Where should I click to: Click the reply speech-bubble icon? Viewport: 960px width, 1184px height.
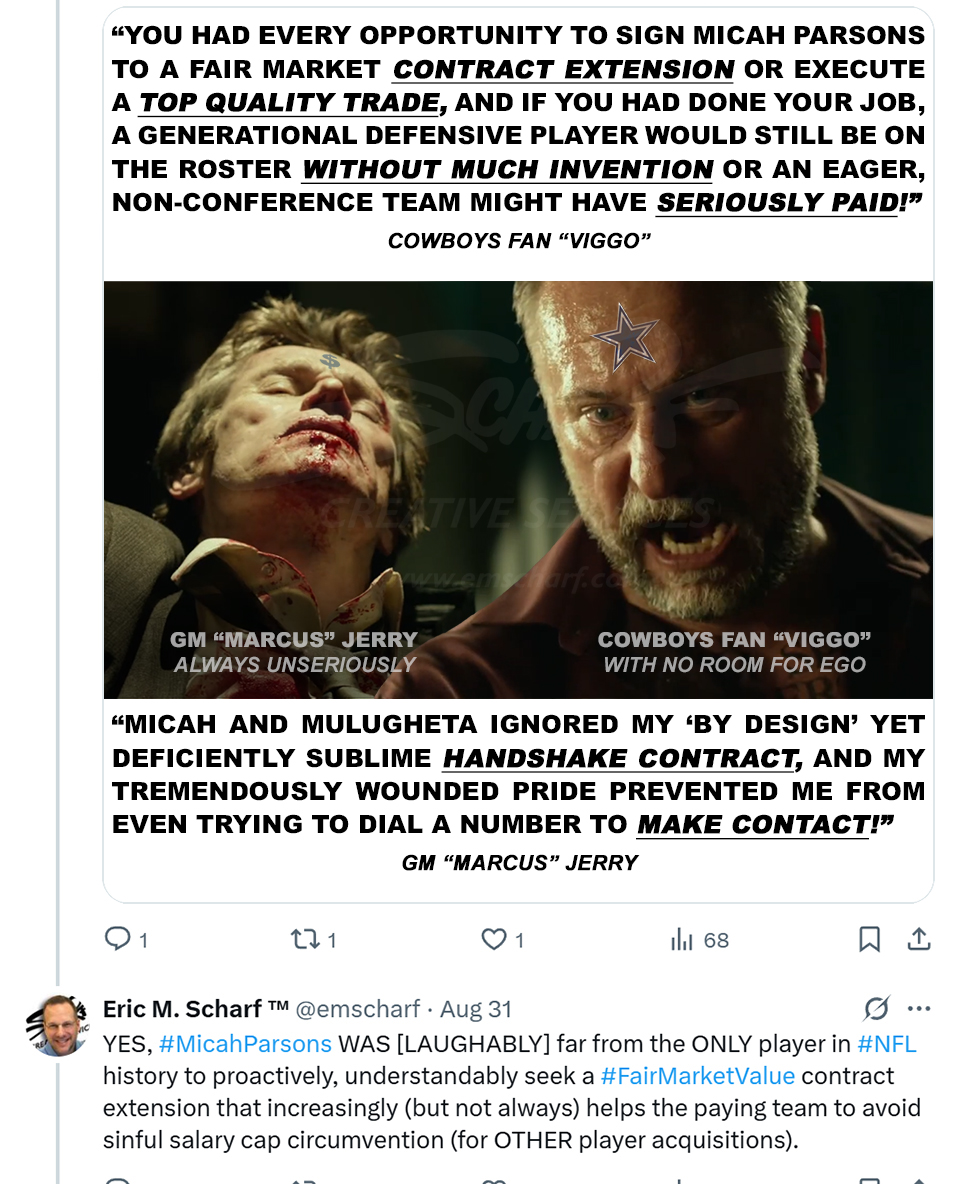click(118, 939)
